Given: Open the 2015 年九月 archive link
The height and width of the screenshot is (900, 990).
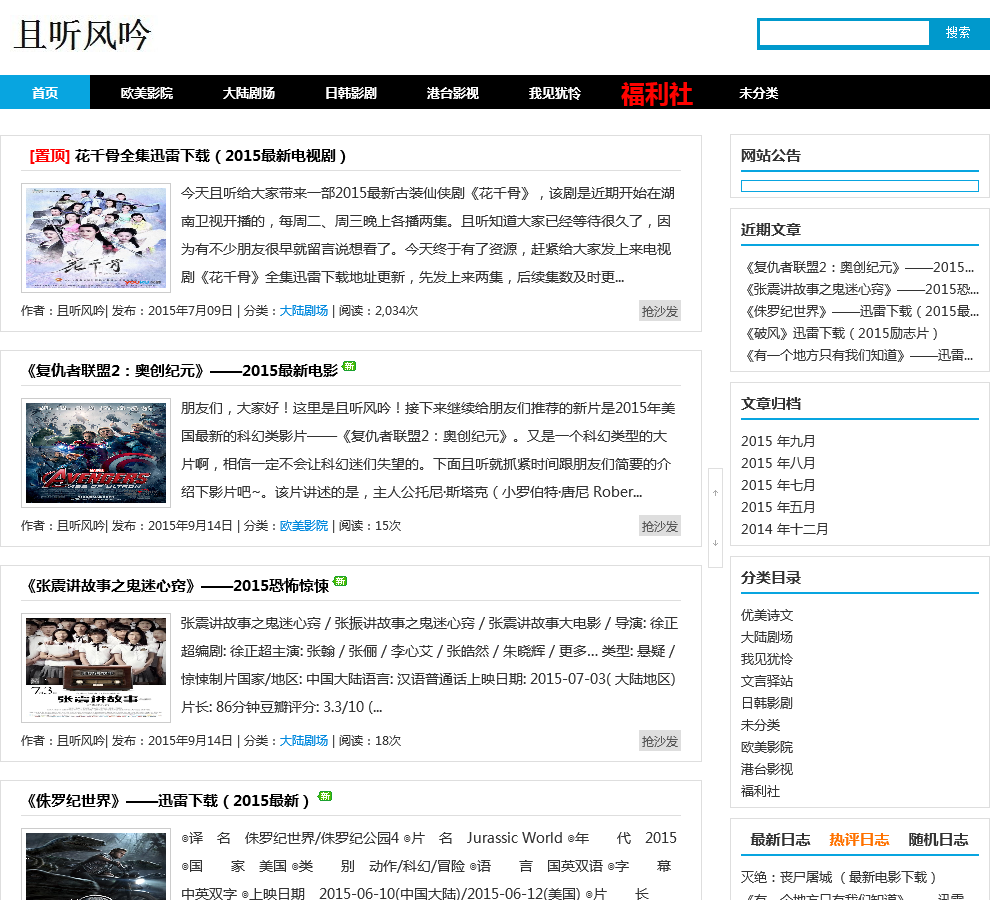Looking at the screenshot, I should click(778, 441).
